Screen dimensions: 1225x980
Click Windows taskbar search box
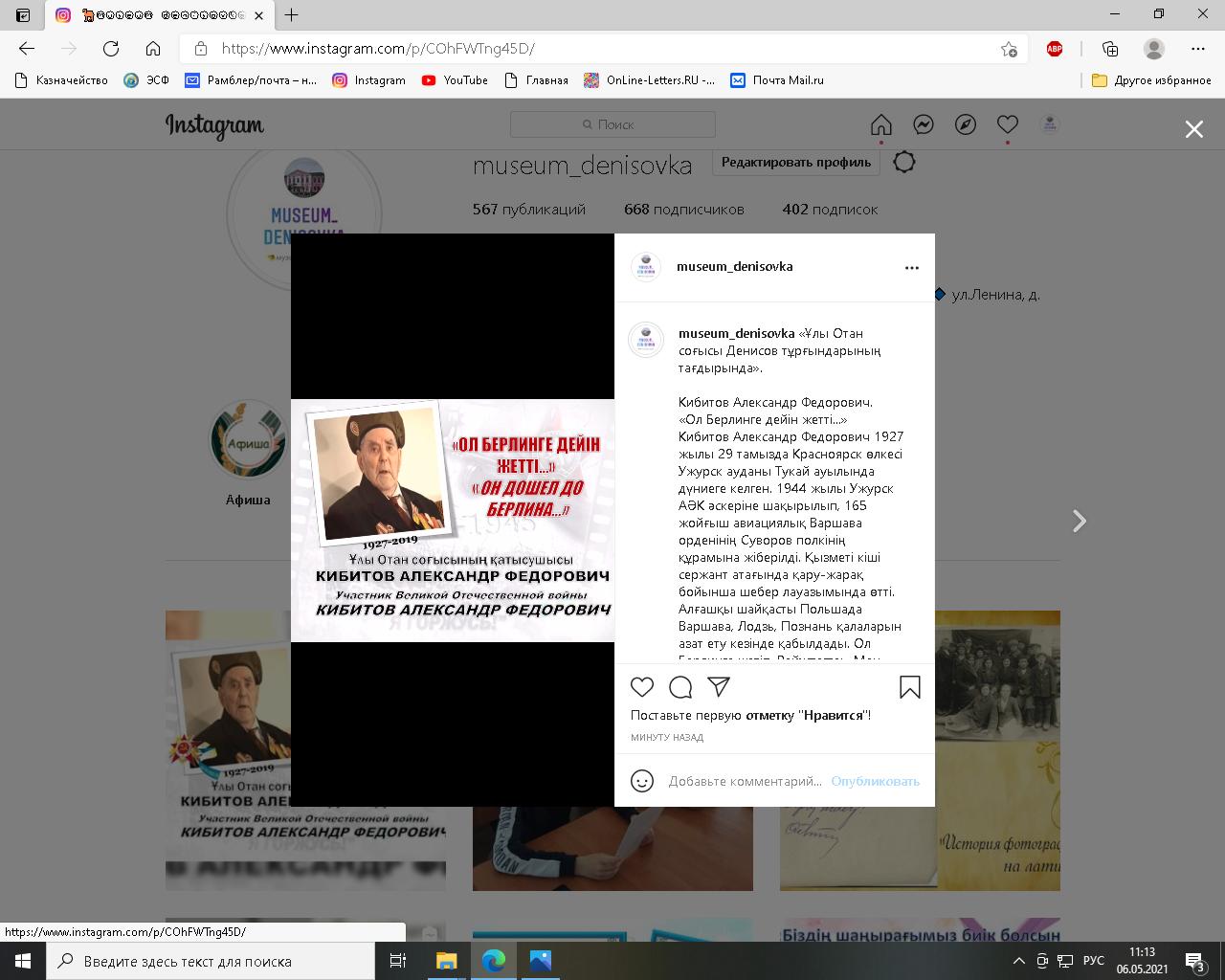[211, 961]
